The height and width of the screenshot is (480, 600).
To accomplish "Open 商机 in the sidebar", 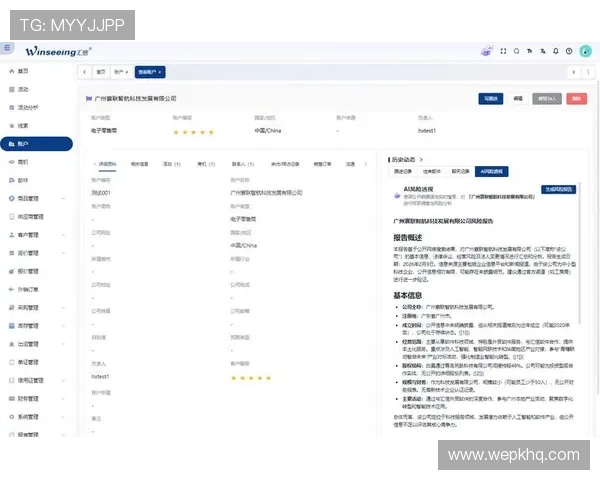I will pyautogui.click(x=23, y=162).
